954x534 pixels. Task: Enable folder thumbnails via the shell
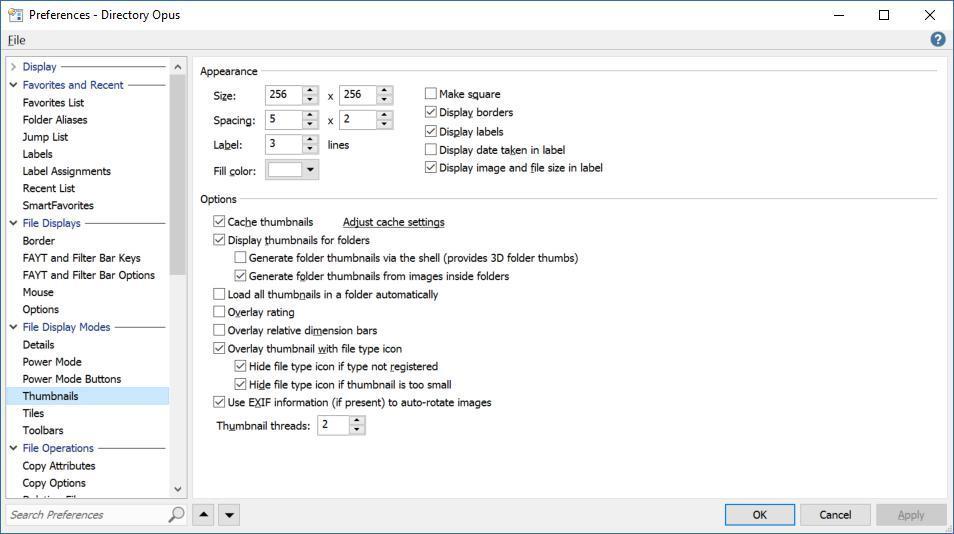click(240, 257)
